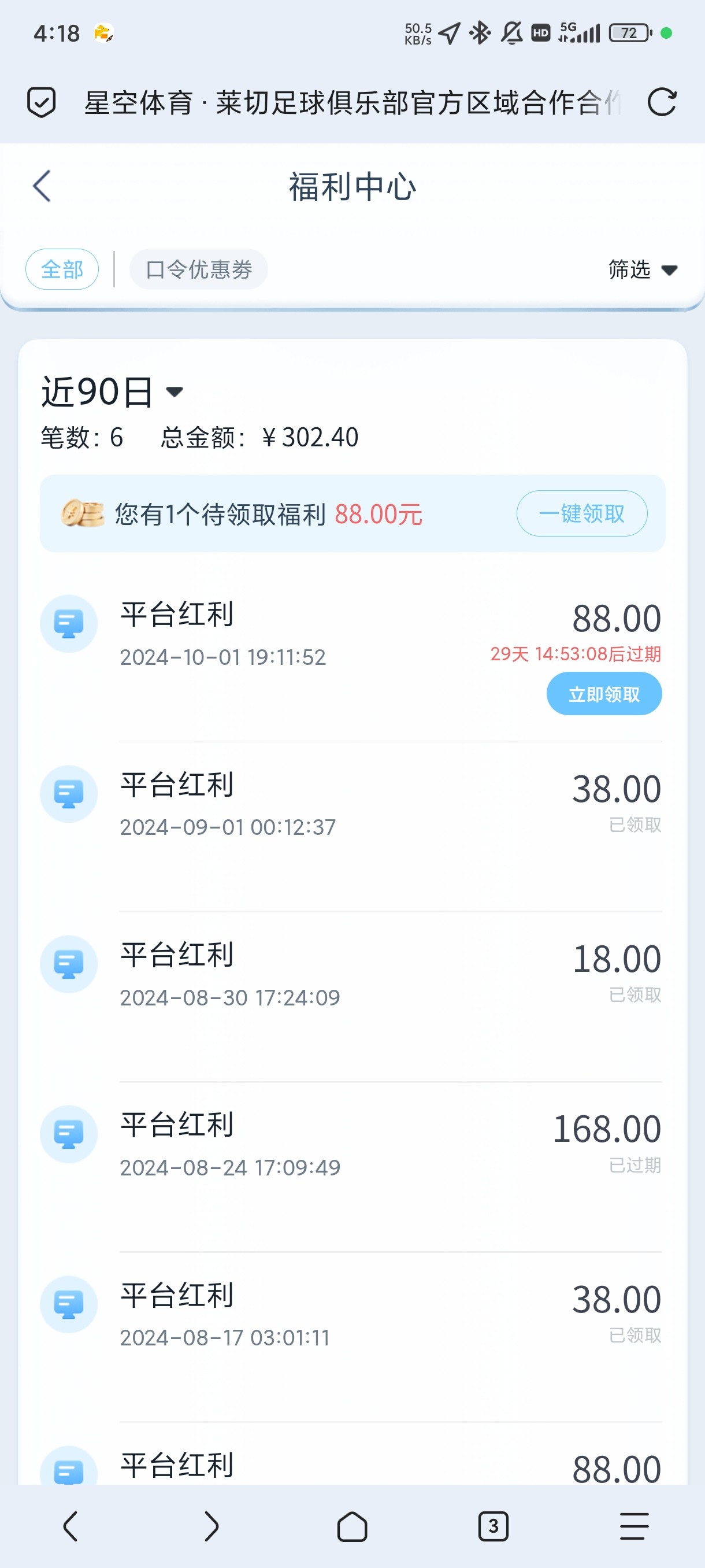This screenshot has width=705, height=1568.
Task: Open the 近90日 date range dropdown
Action: point(112,391)
